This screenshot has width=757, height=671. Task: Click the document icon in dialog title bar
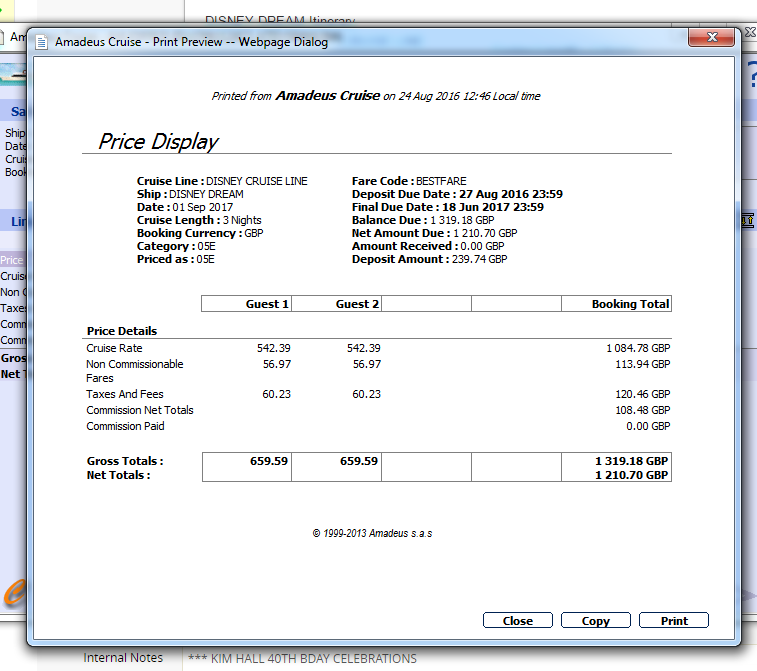click(x=42, y=42)
